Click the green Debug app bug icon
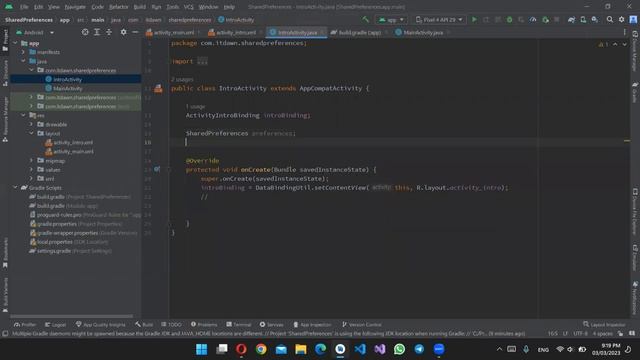This screenshot has width=640, height=360. [x=509, y=20]
